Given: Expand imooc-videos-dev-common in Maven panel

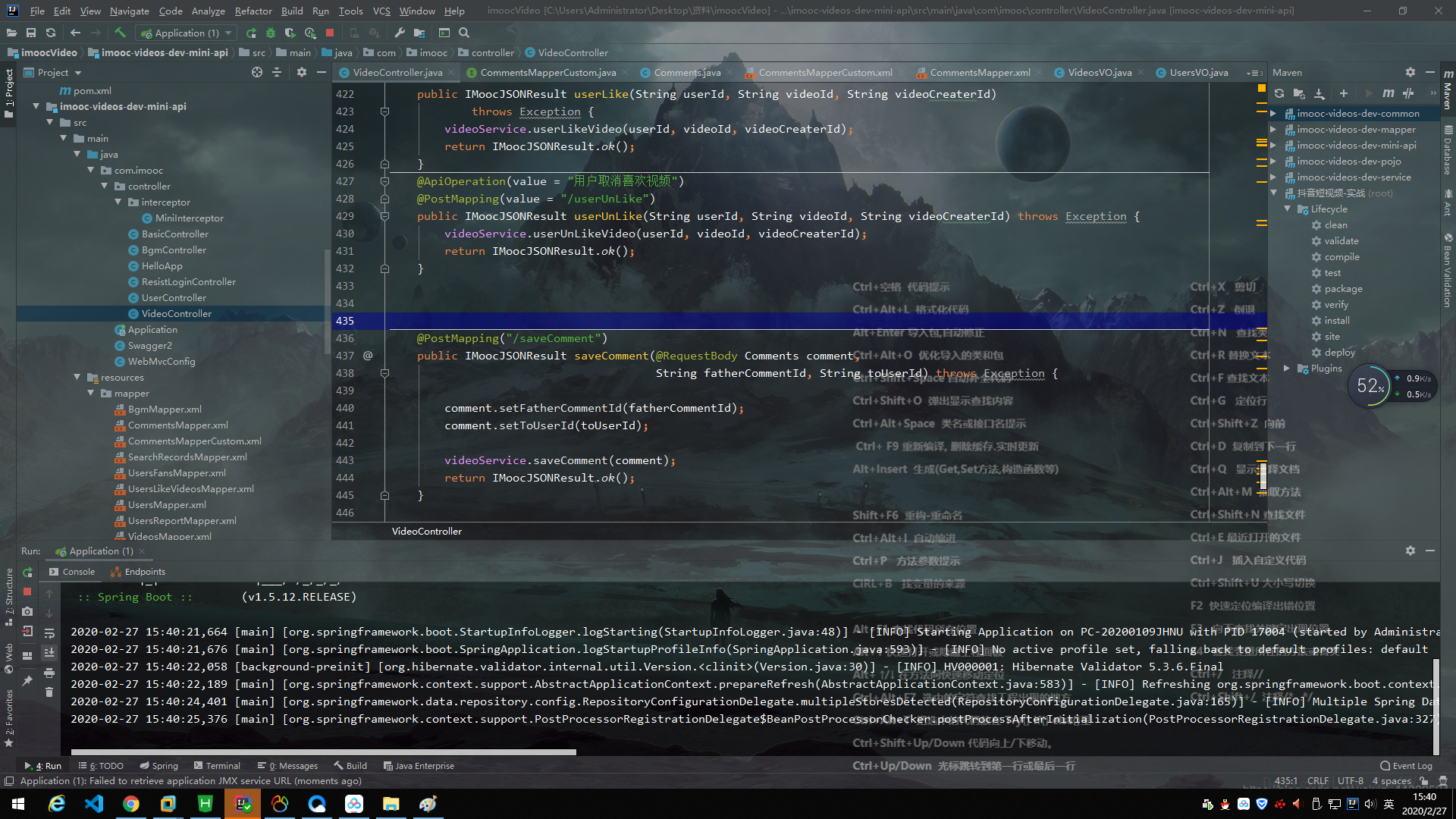Looking at the screenshot, I should (x=1273, y=113).
